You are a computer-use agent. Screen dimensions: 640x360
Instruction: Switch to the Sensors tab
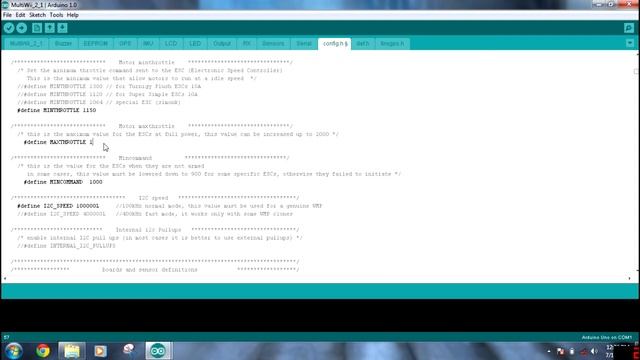pyautogui.click(x=273, y=44)
